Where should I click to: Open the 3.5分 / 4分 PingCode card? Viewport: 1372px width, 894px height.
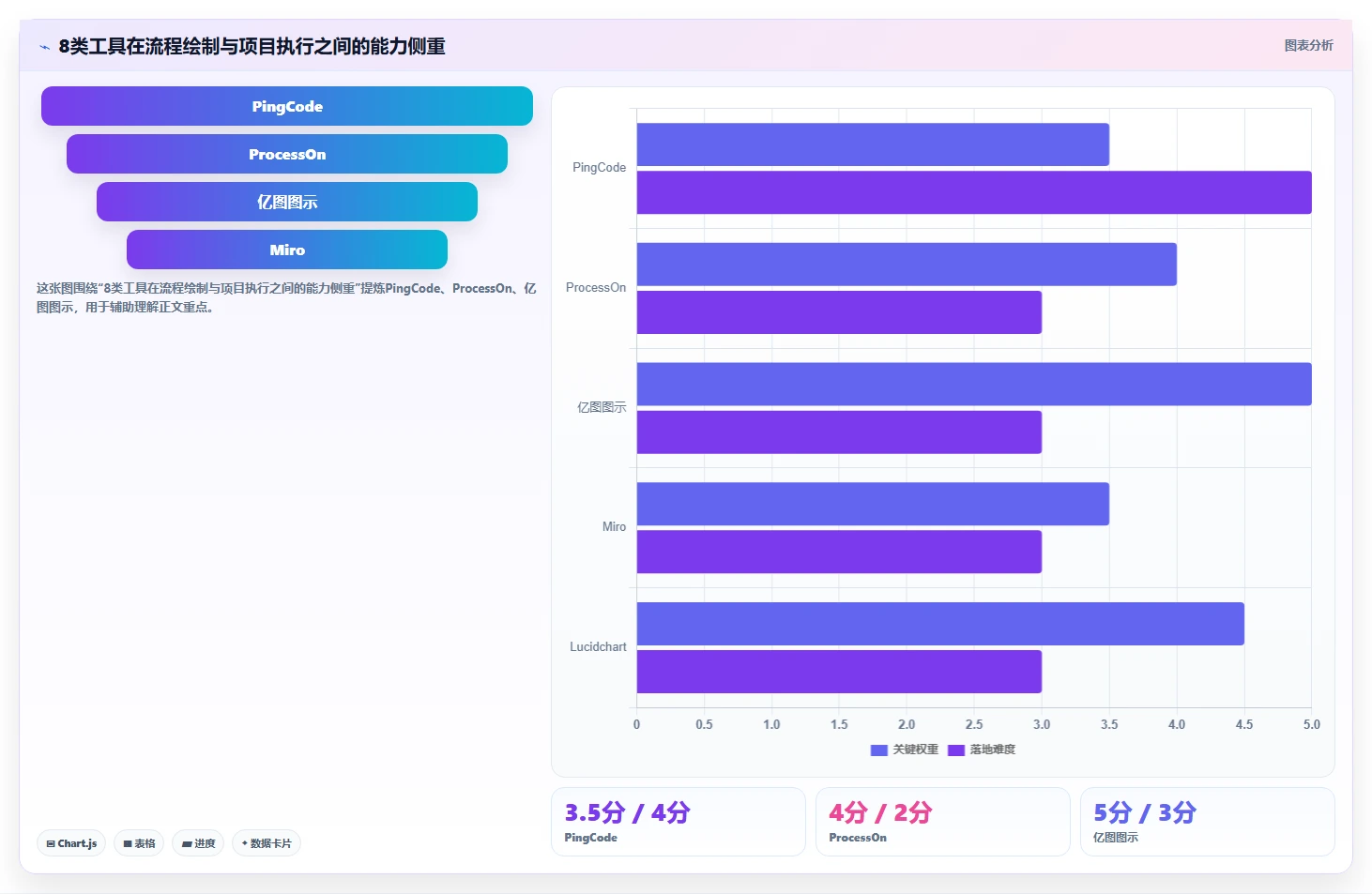point(678,822)
